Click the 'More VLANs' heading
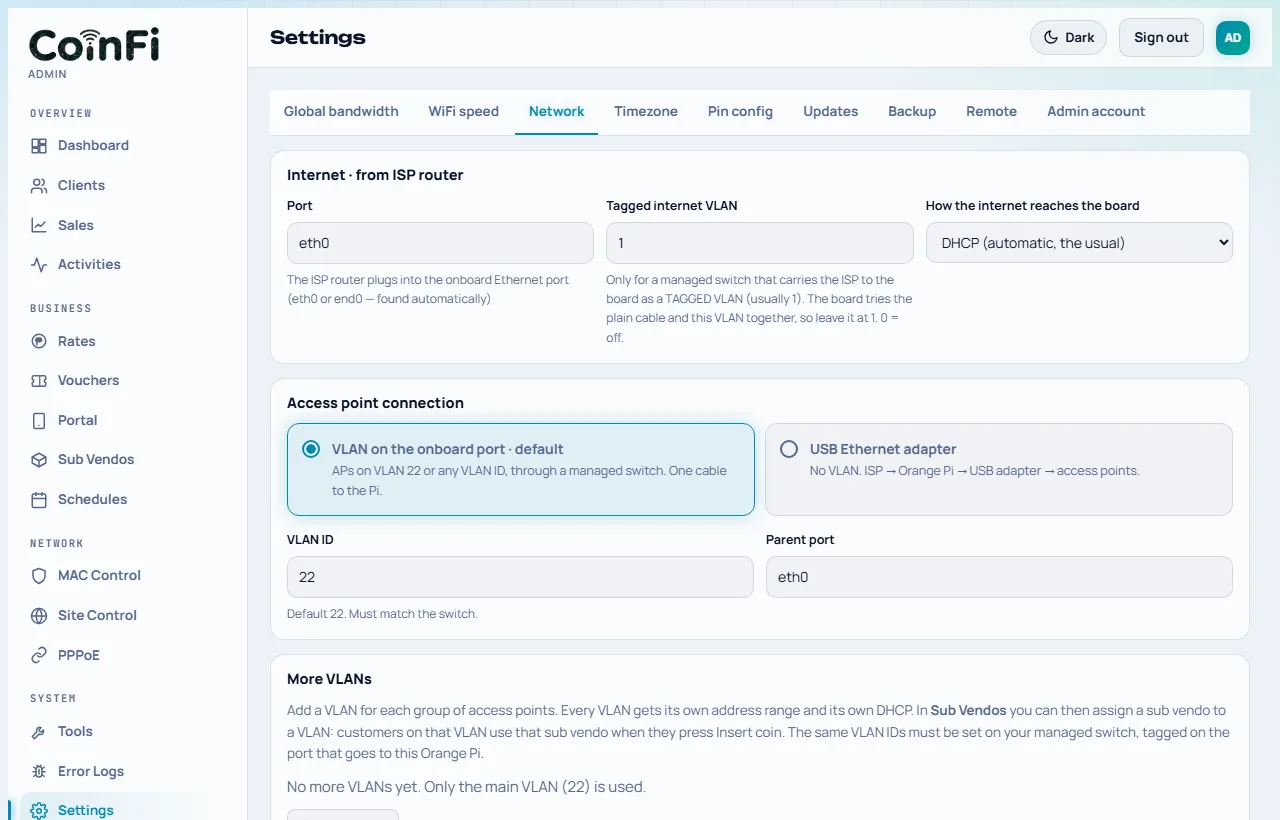The image size is (1280, 820). pyautogui.click(x=329, y=679)
